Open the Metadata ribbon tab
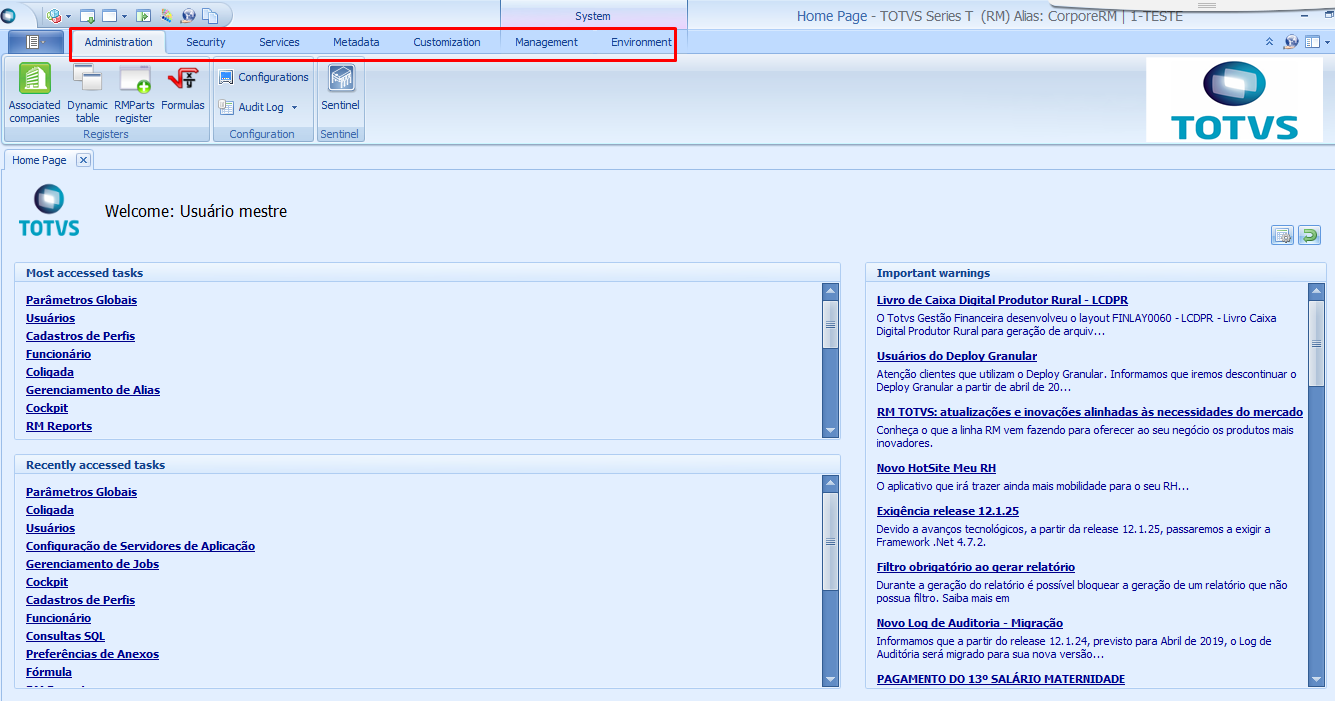 coord(356,42)
